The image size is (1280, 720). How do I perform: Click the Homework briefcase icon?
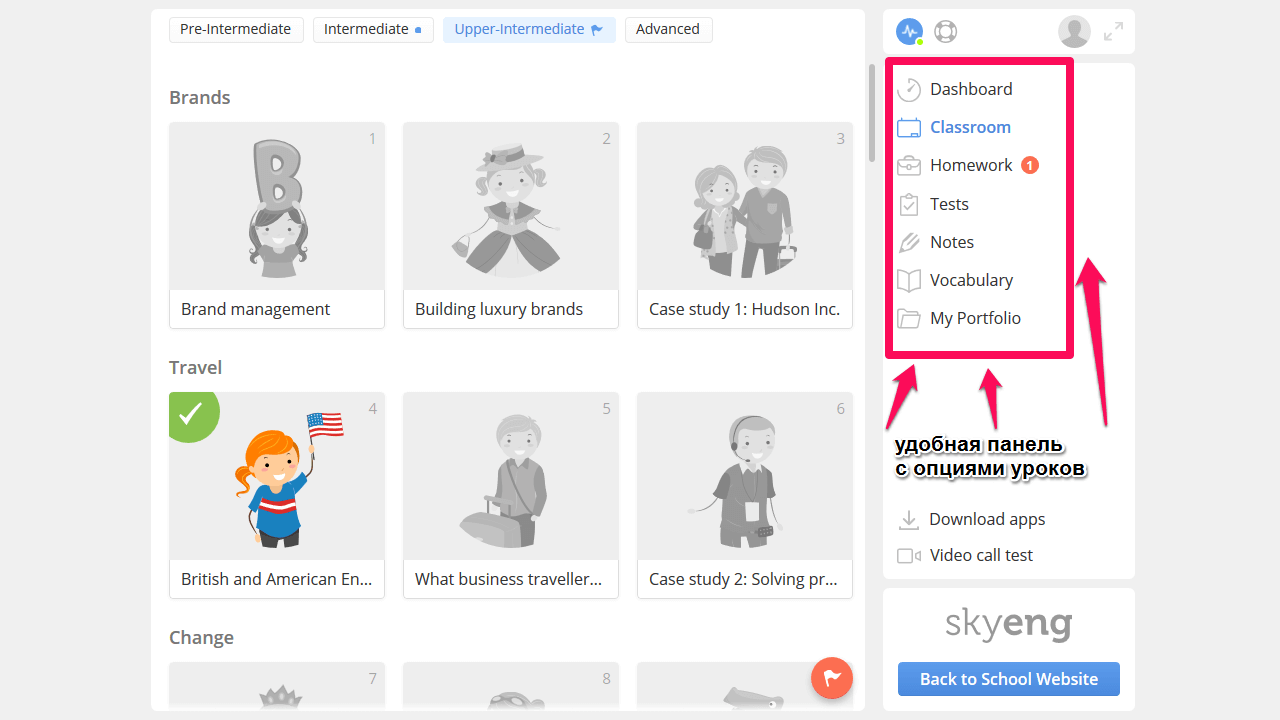pyautogui.click(x=908, y=165)
